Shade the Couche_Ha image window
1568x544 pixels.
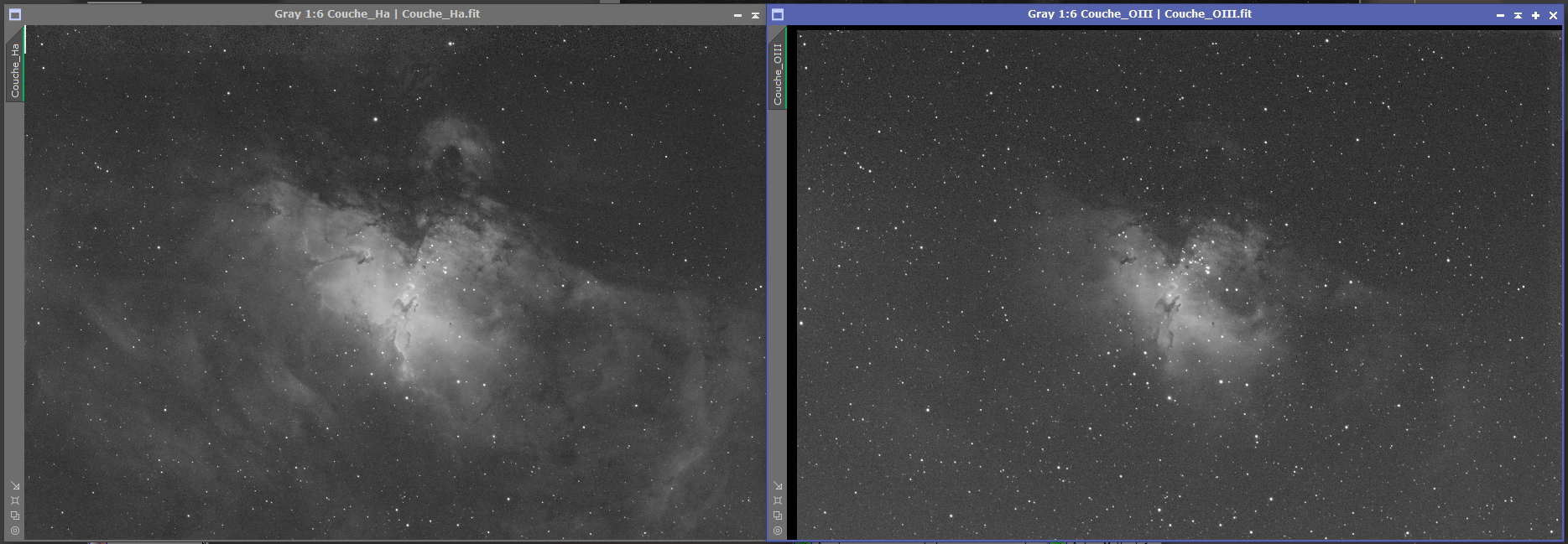click(x=755, y=15)
